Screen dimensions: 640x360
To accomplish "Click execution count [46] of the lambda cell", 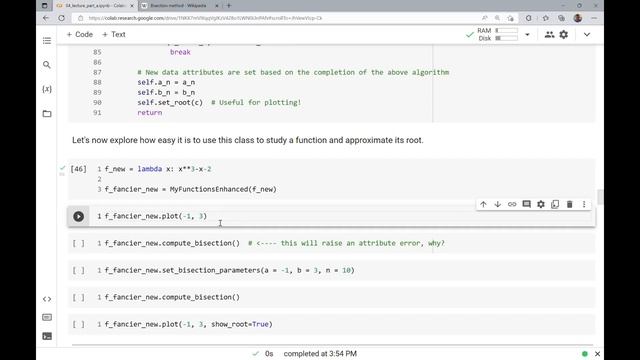I will click(x=78, y=169).
